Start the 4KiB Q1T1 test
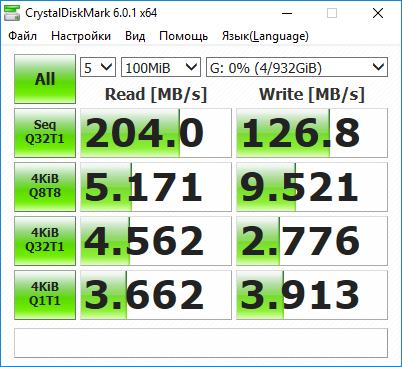Image resolution: width=402 pixels, height=367 pixels. click(x=45, y=295)
